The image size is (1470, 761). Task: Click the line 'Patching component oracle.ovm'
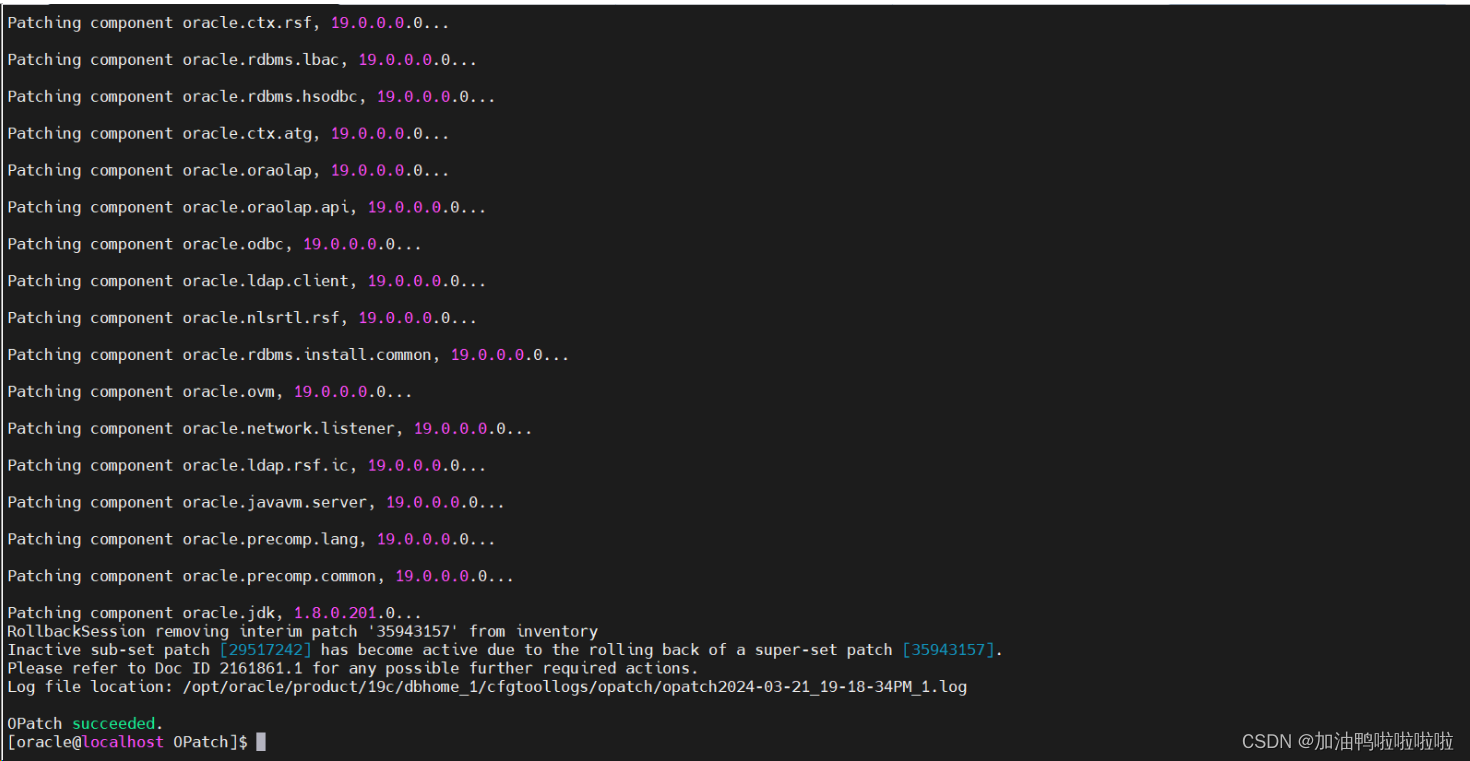210,392
